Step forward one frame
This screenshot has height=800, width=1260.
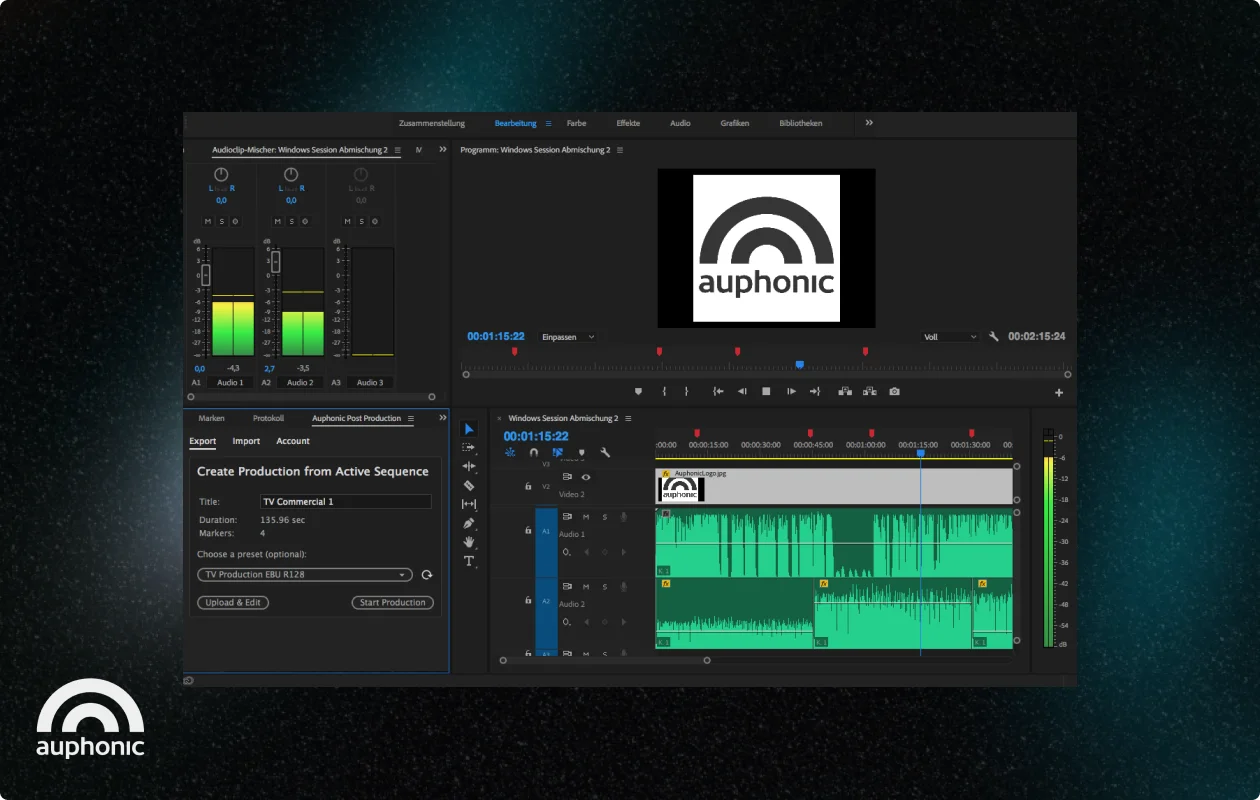(x=791, y=392)
